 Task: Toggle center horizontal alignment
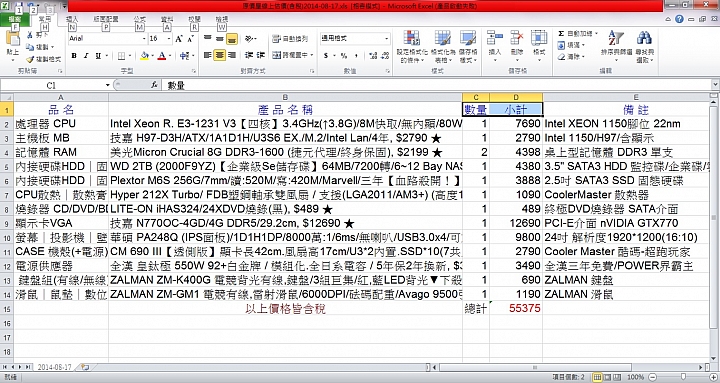219,55
